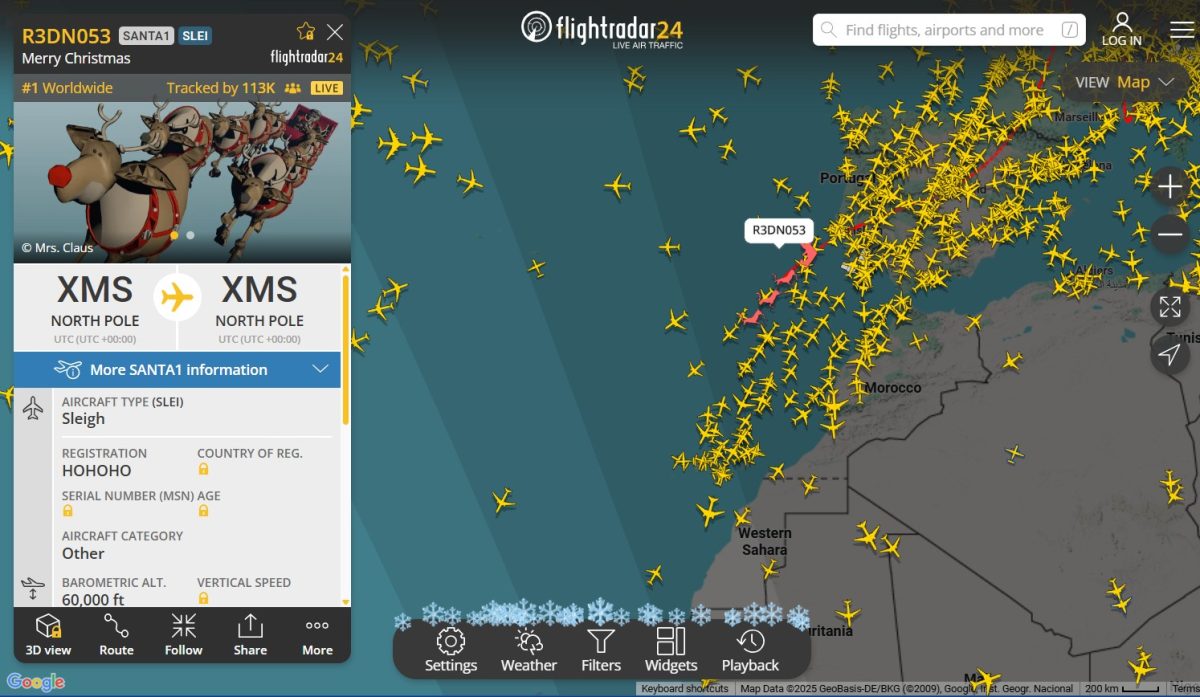Open the VIEW Map dropdown
The image size is (1200, 697).
click(1125, 82)
